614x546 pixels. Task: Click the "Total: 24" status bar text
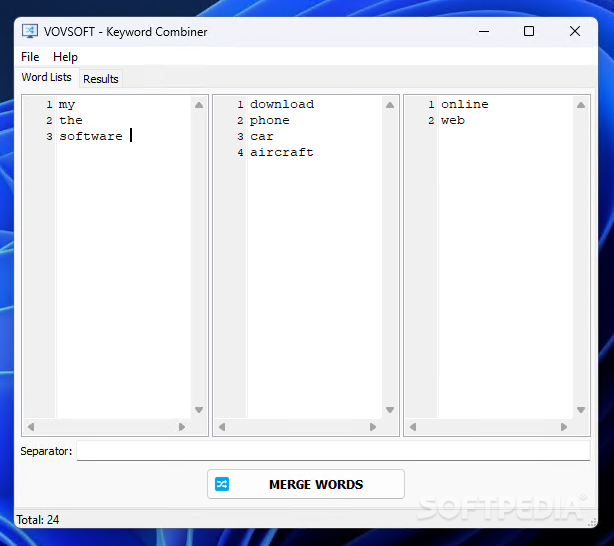38,520
